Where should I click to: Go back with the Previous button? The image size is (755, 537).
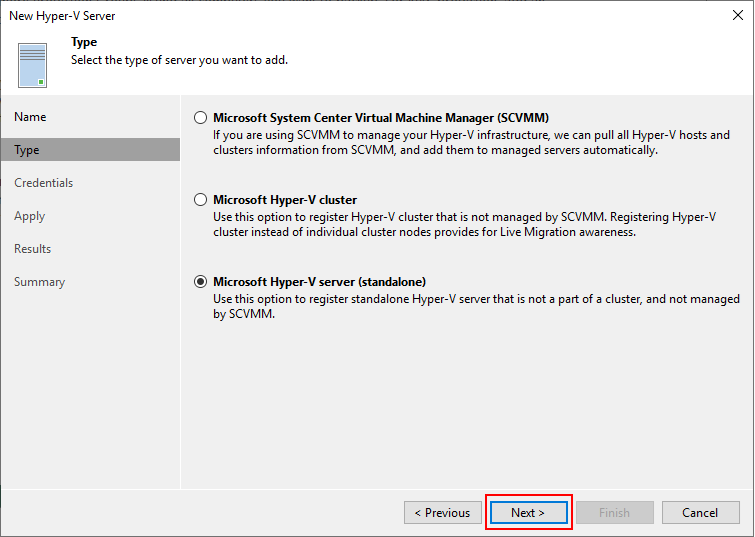(x=443, y=512)
